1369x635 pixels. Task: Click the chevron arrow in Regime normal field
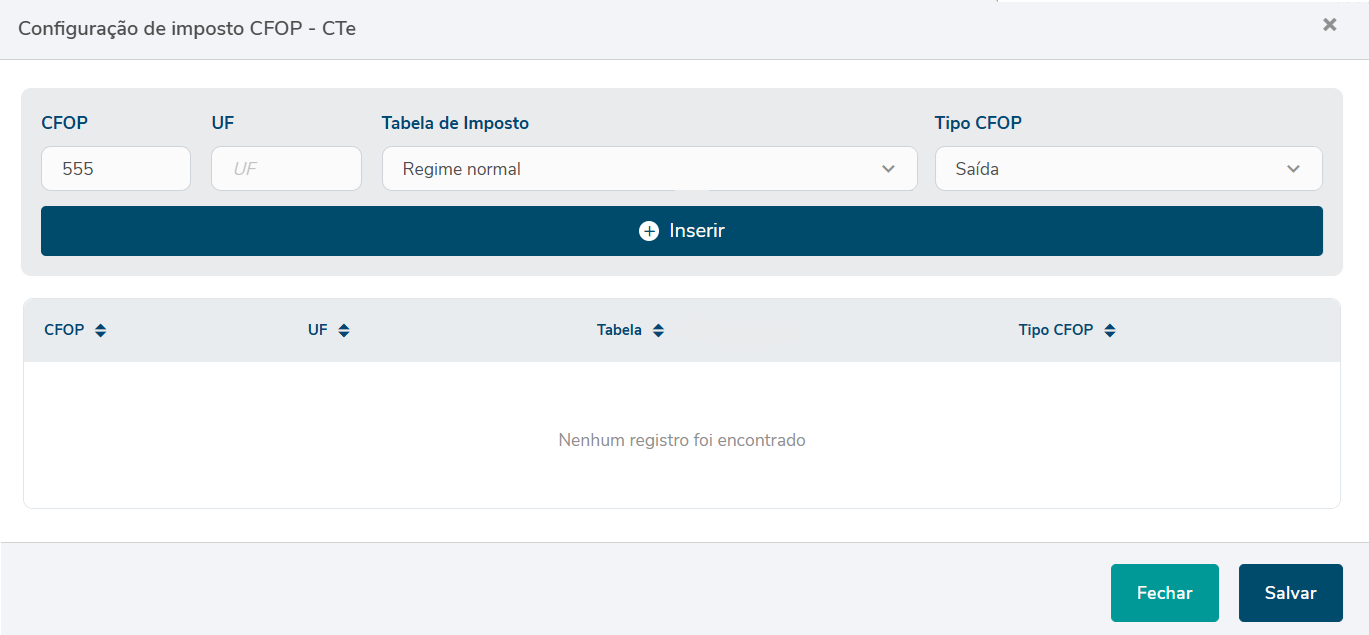click(888, 169)
